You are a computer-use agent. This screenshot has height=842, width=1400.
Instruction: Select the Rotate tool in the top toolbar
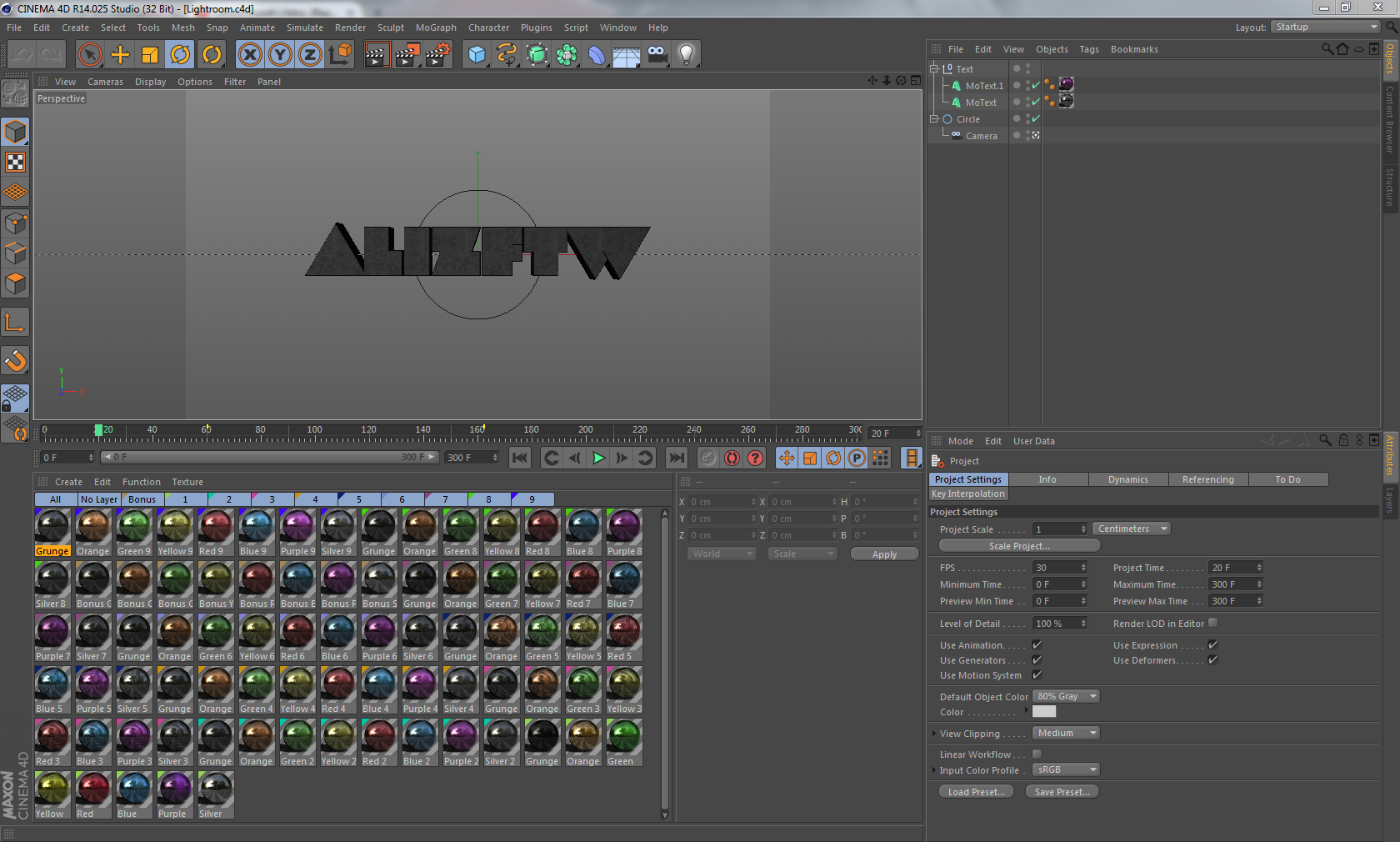tap(180, 55)
